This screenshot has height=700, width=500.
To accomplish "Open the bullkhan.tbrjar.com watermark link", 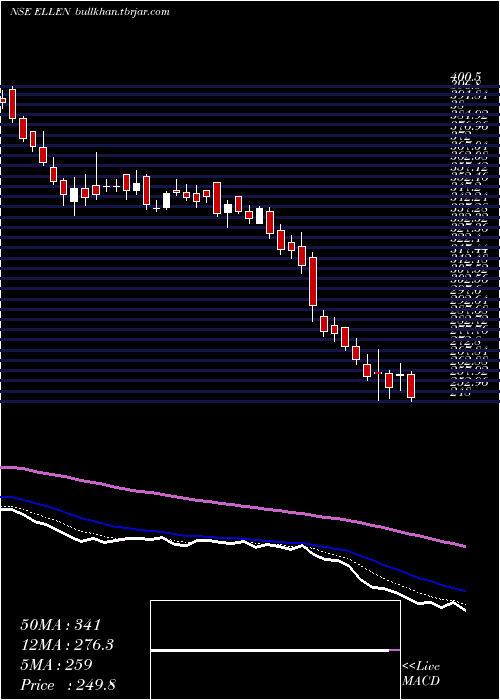I will 121,12.
